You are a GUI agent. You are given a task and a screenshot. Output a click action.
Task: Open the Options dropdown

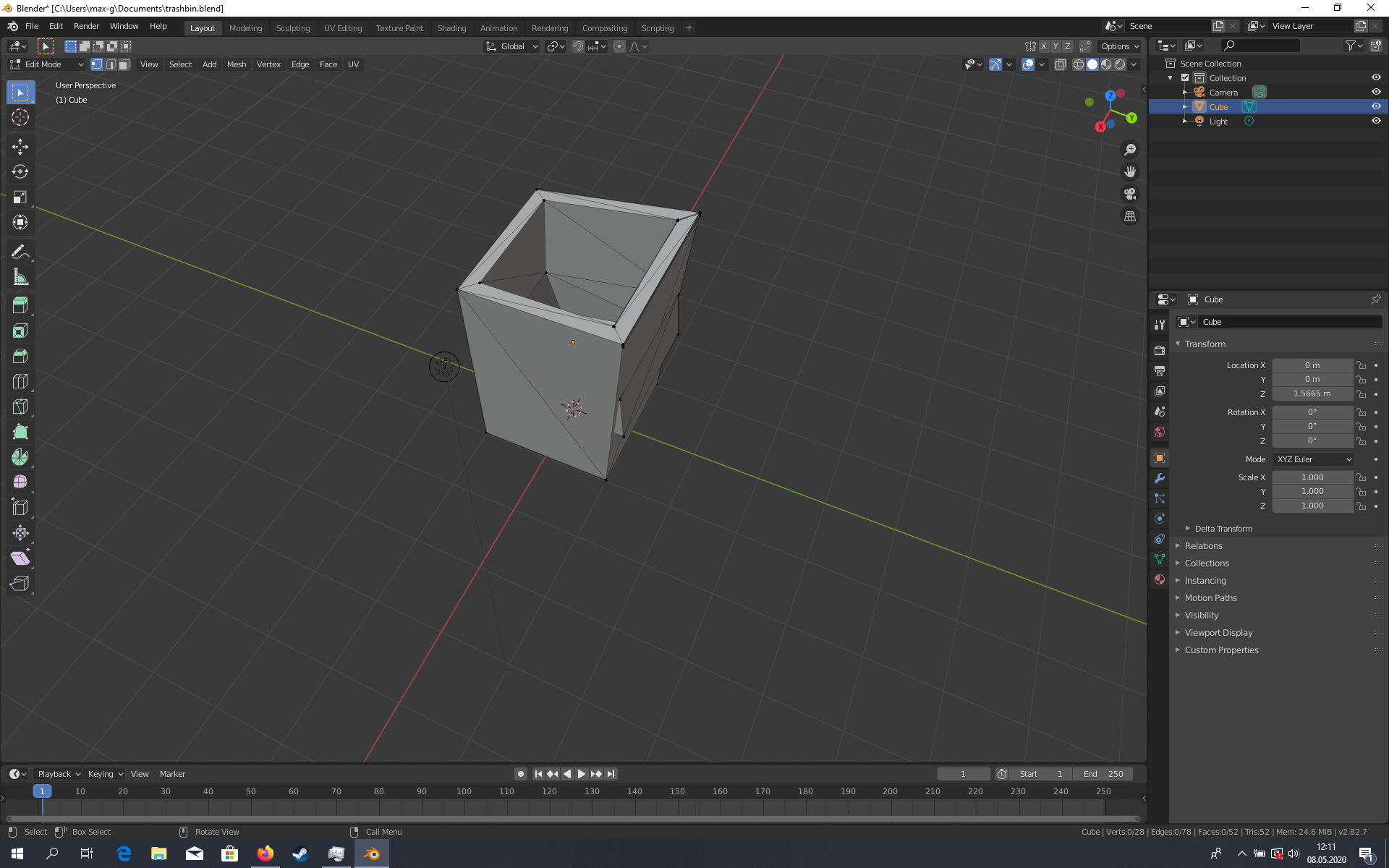(1120, 46)
